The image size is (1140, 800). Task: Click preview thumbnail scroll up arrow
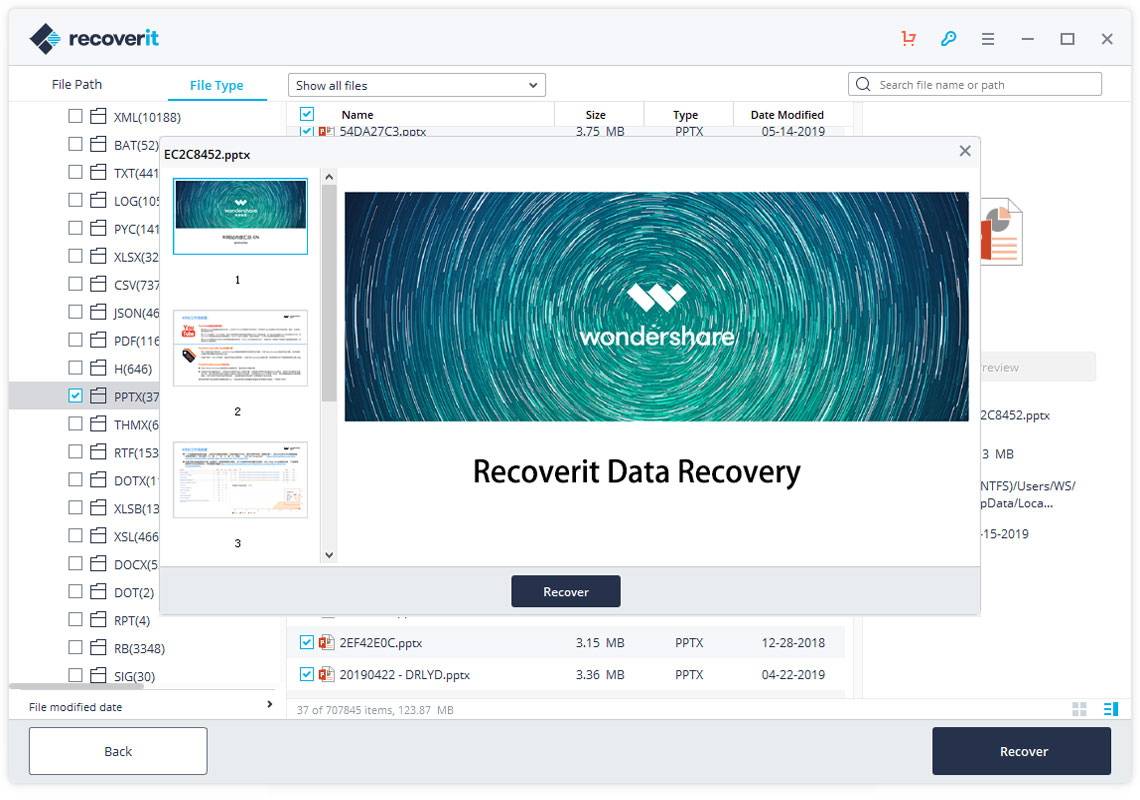(x=329, y=177)
